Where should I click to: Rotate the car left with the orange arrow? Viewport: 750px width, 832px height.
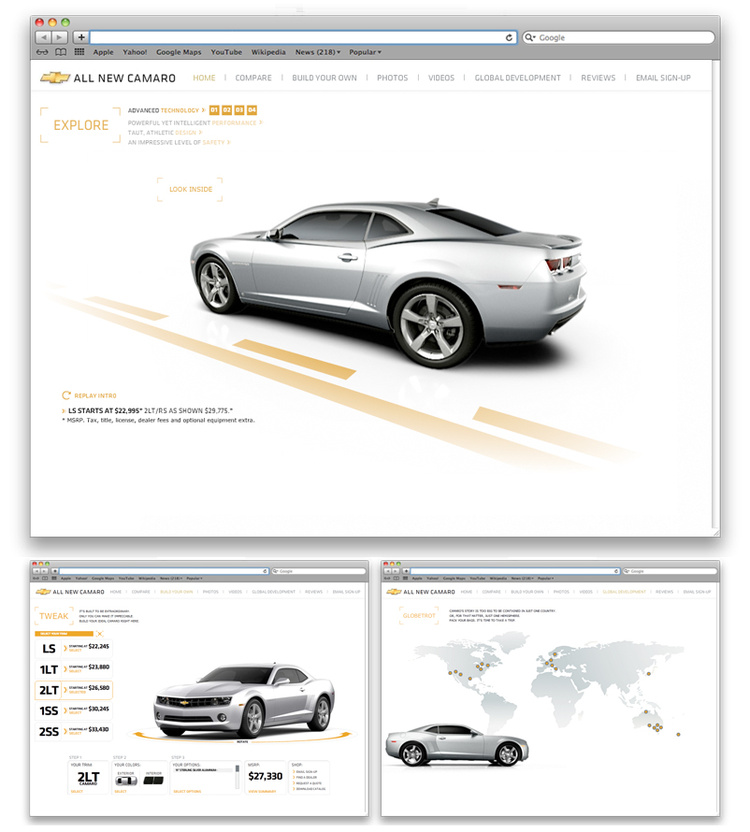pos(137,735)
